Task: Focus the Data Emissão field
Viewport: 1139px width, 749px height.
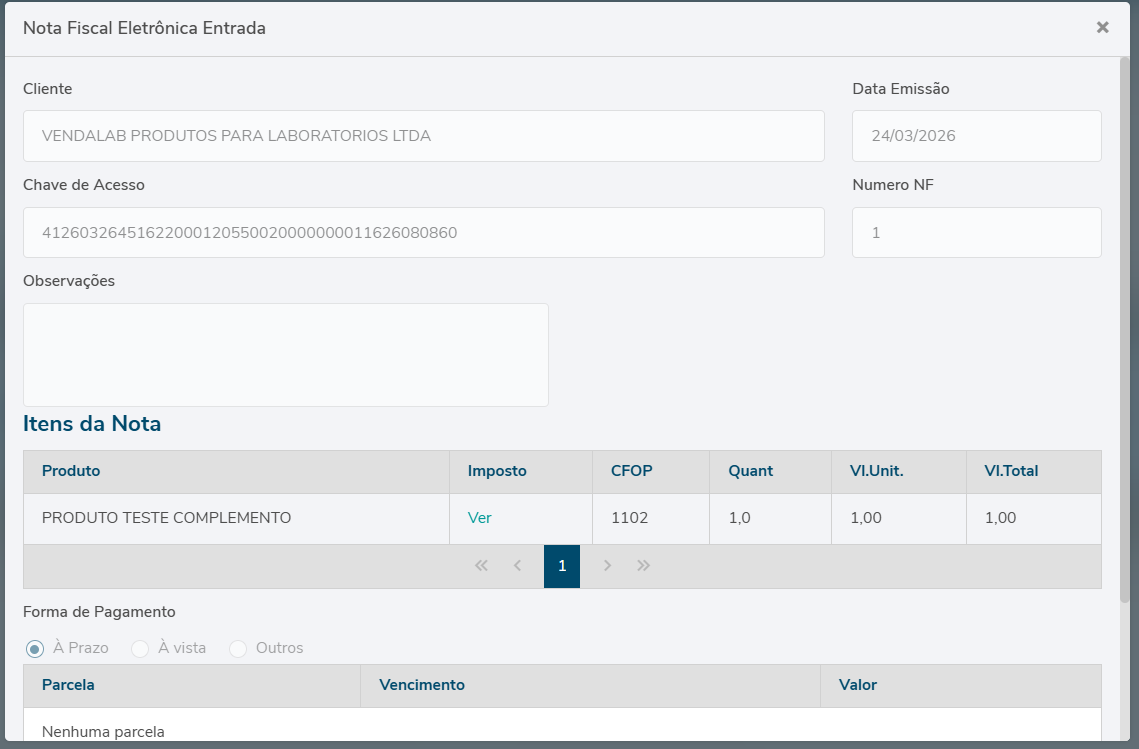Action: pos(976,136)
